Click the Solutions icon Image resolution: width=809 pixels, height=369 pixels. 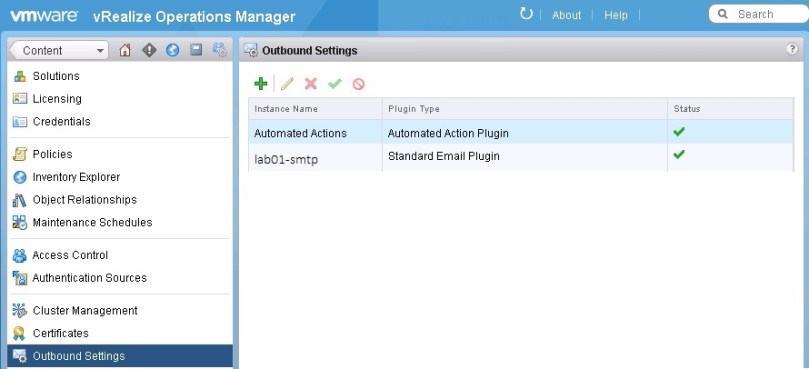[20, 76]
